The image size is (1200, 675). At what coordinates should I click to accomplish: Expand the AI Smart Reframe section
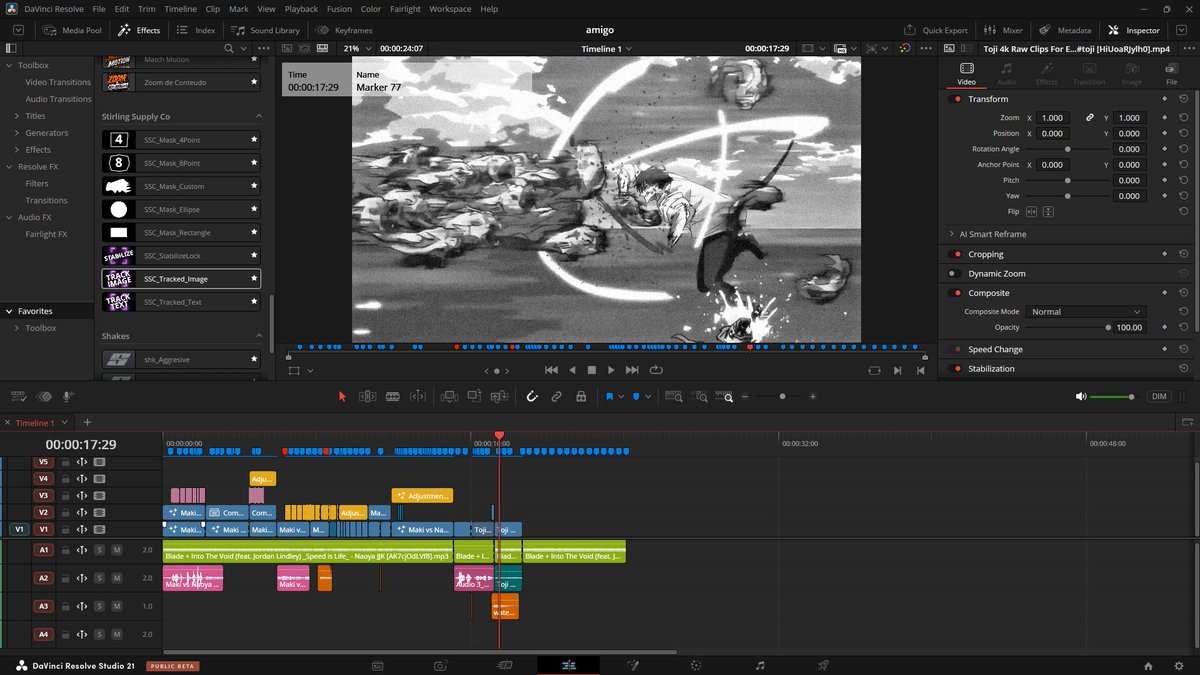coord(951,234)
